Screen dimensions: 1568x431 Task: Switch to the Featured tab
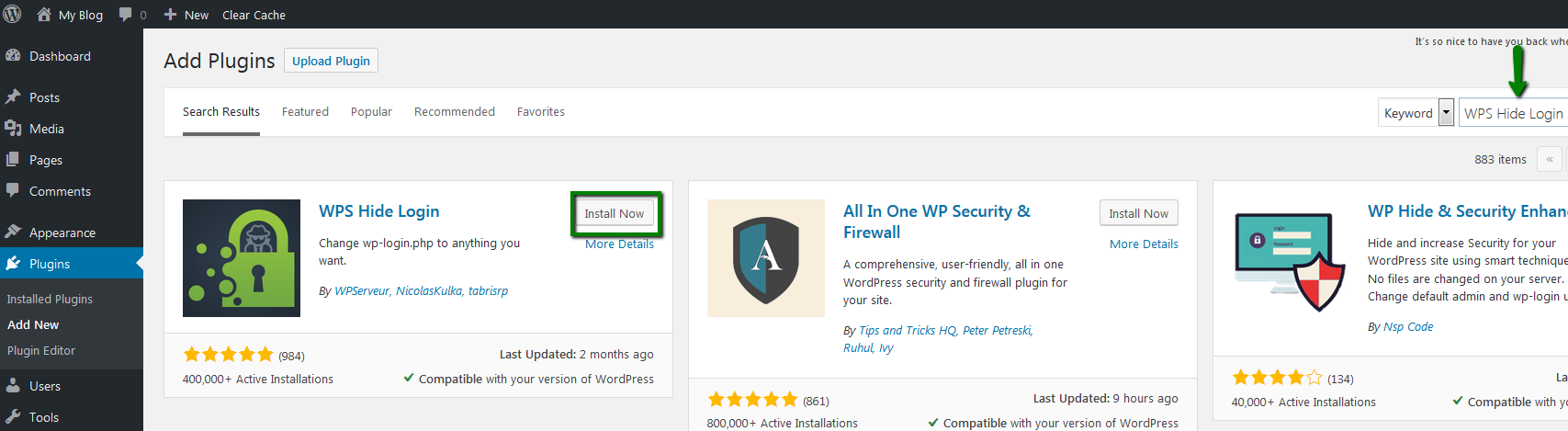(305, 111)
